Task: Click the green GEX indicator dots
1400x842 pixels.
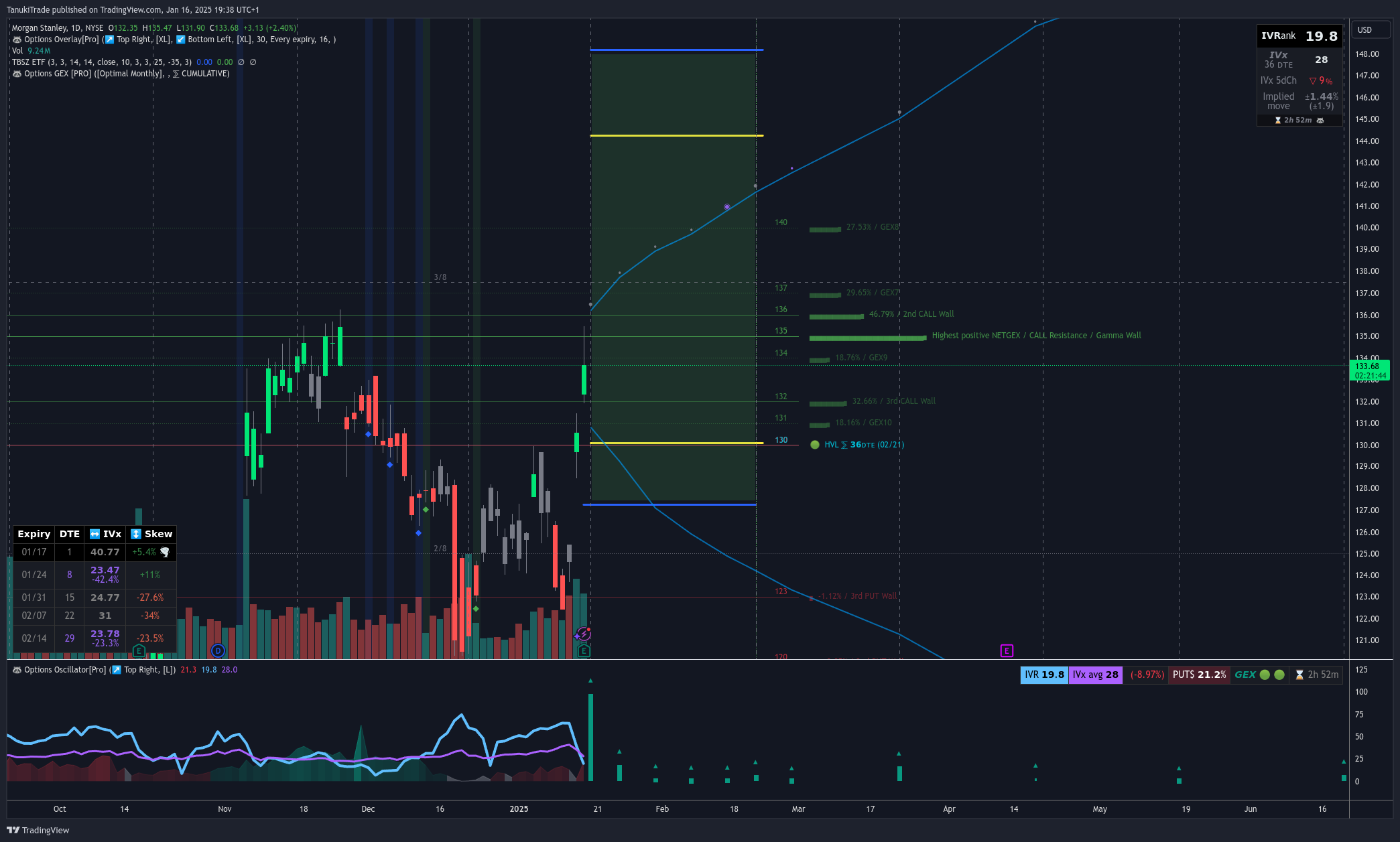Action: (x=1272, y=675)
